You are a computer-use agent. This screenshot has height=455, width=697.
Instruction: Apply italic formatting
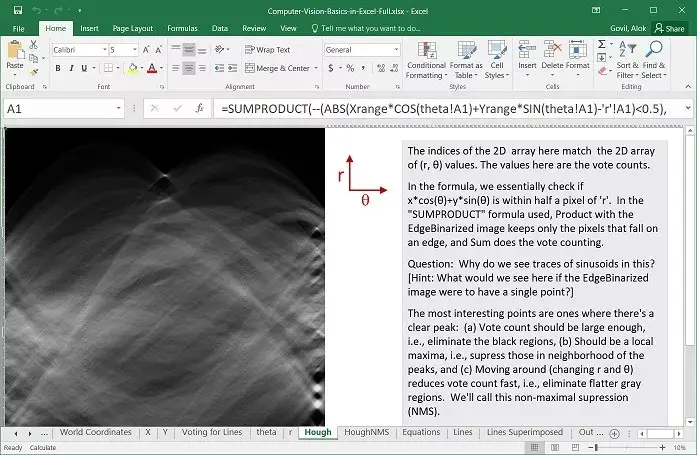[x=72, y=68]
